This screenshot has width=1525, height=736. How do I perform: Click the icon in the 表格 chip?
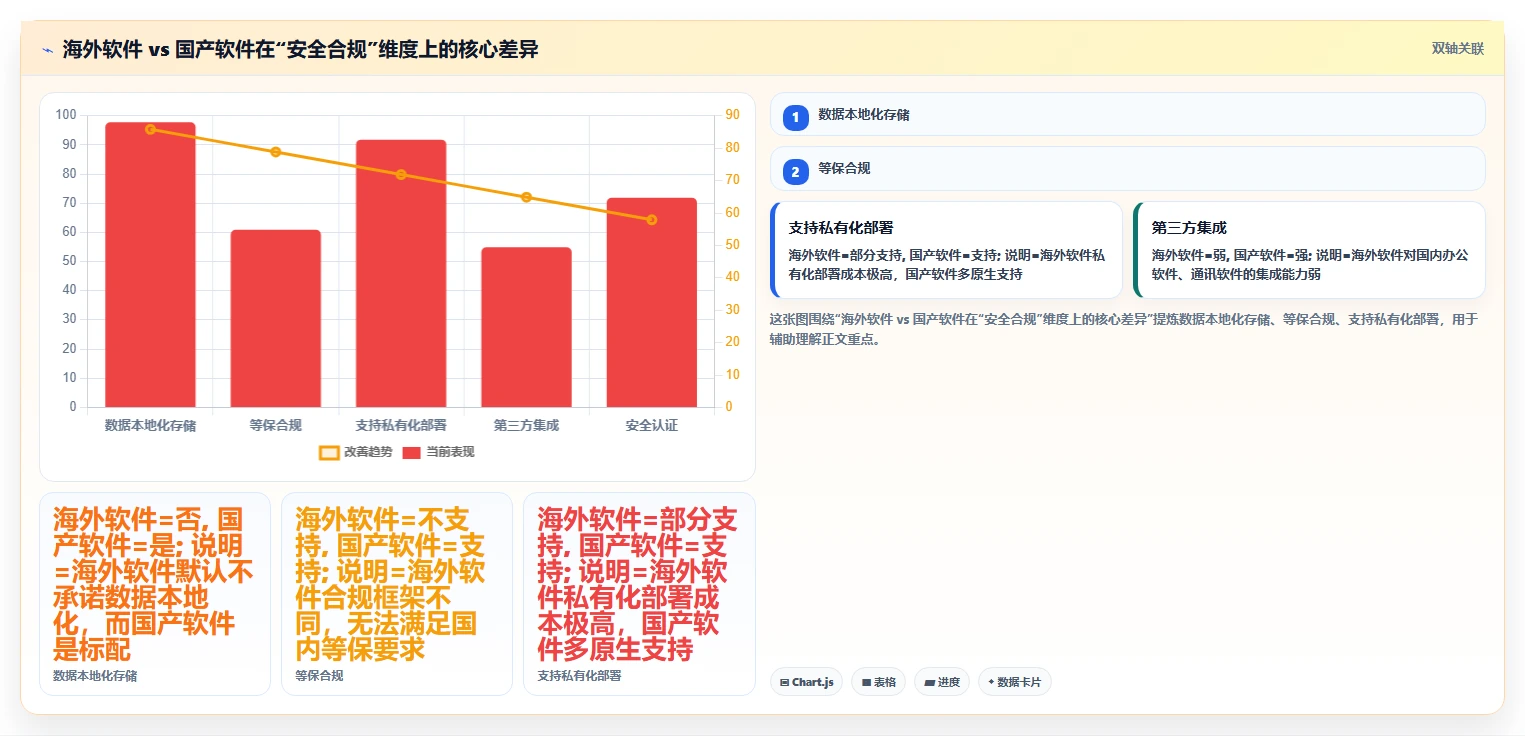tap(866, 682)
